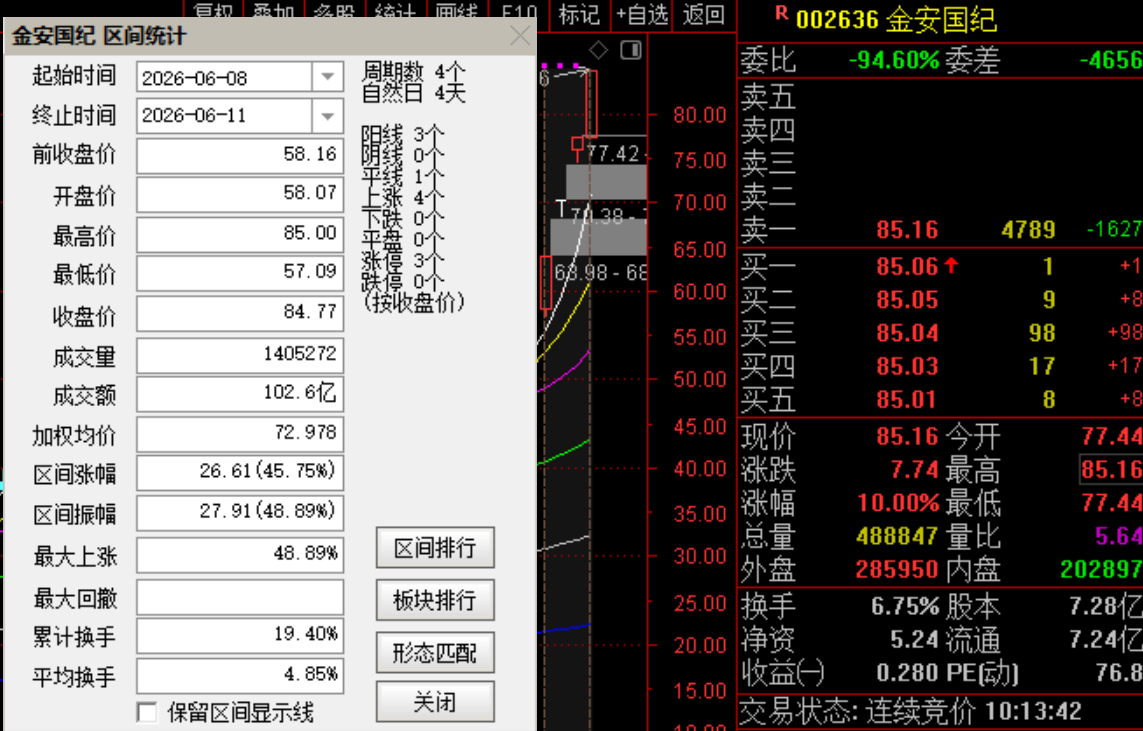Click the 涨幅 value 10.00%
Screen dimensions: 1143x731
(898, 503)
